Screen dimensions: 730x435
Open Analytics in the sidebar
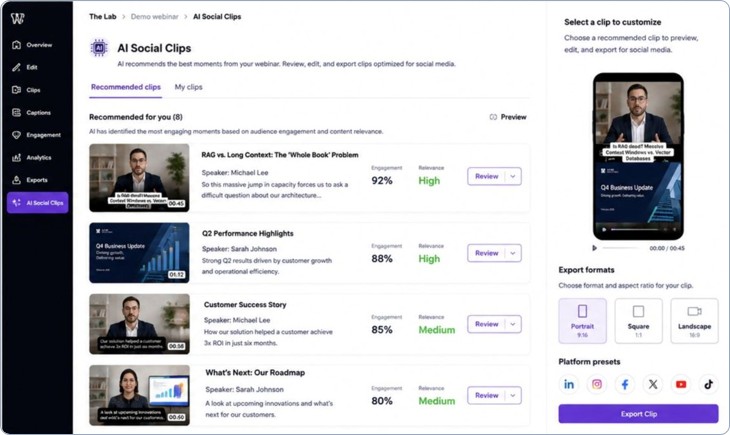32,158
